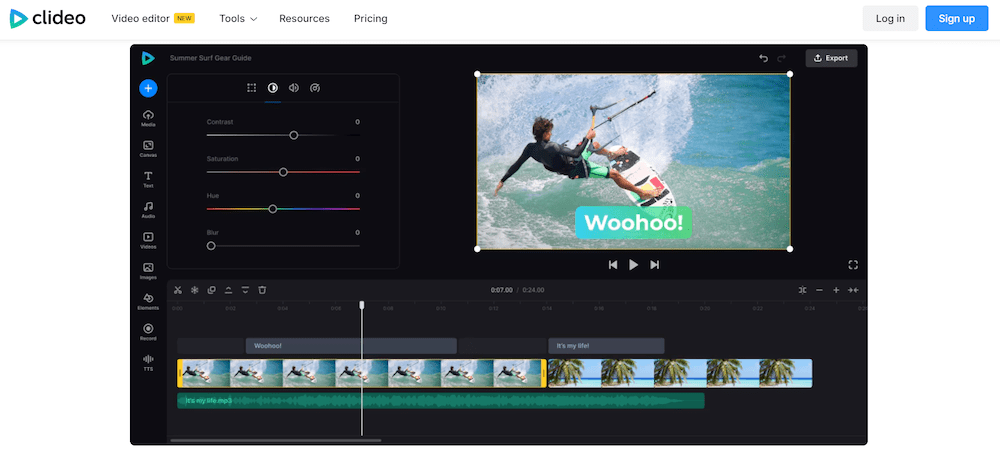Click the Export button
Image resolution: width=1000 pixels, height=458 pixels.
(x=831, y=58)
